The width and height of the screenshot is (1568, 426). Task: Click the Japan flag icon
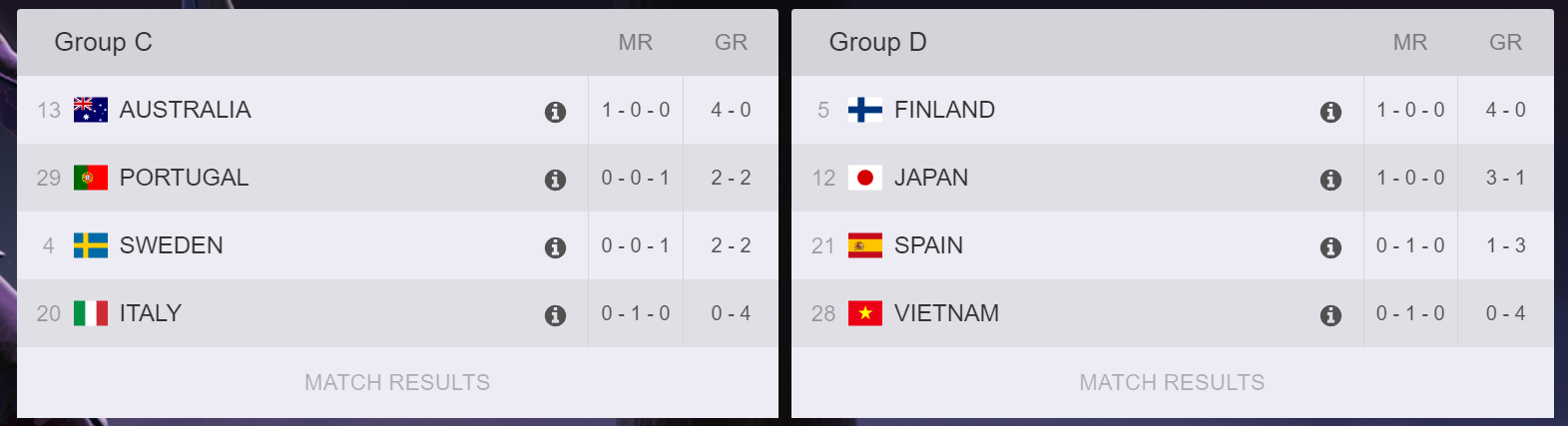pos(865,178)
